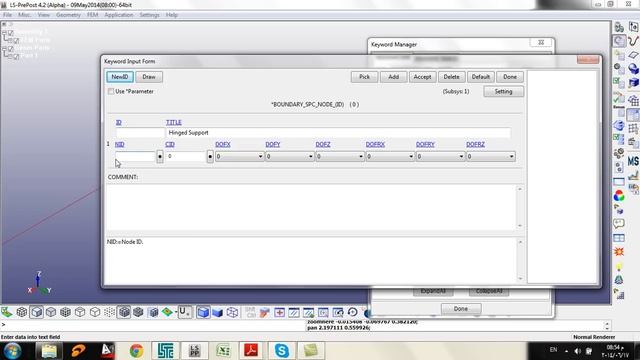Click the blue solid shapes icon
The height and width of the screenshot is (360, 640).
tap(633, 68)
